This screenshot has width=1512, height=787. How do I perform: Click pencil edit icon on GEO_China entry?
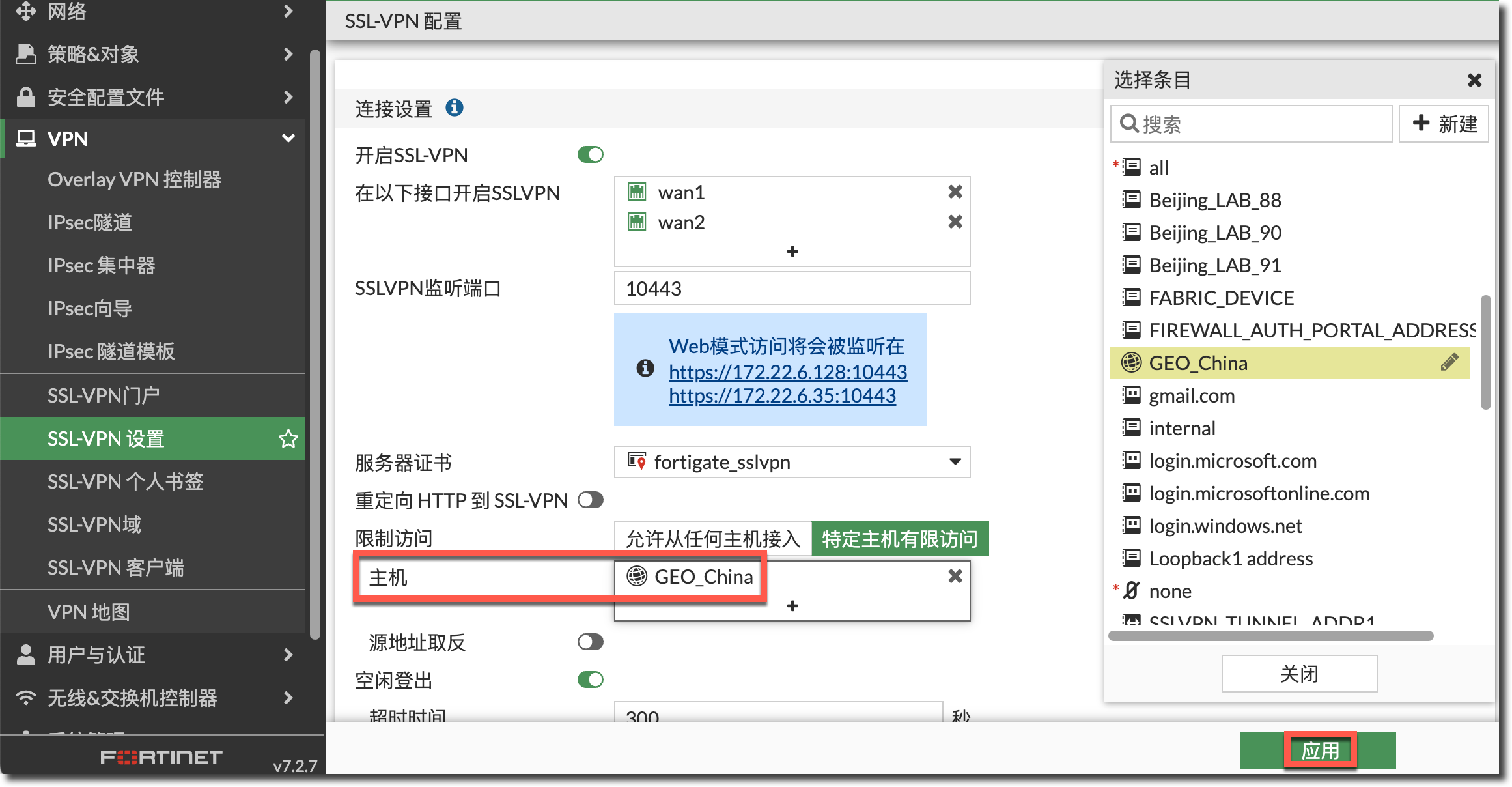click(1449, 362)
